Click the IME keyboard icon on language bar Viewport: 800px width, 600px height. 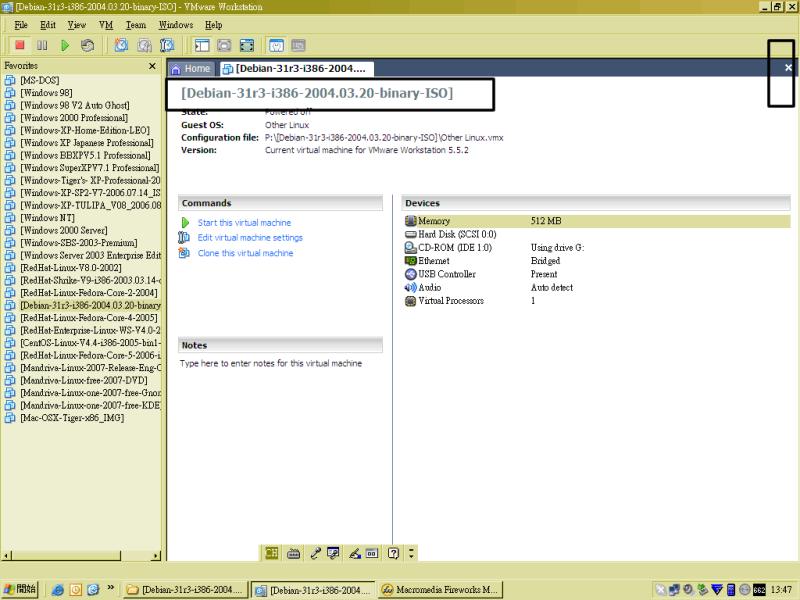click(x=293, y=553)
